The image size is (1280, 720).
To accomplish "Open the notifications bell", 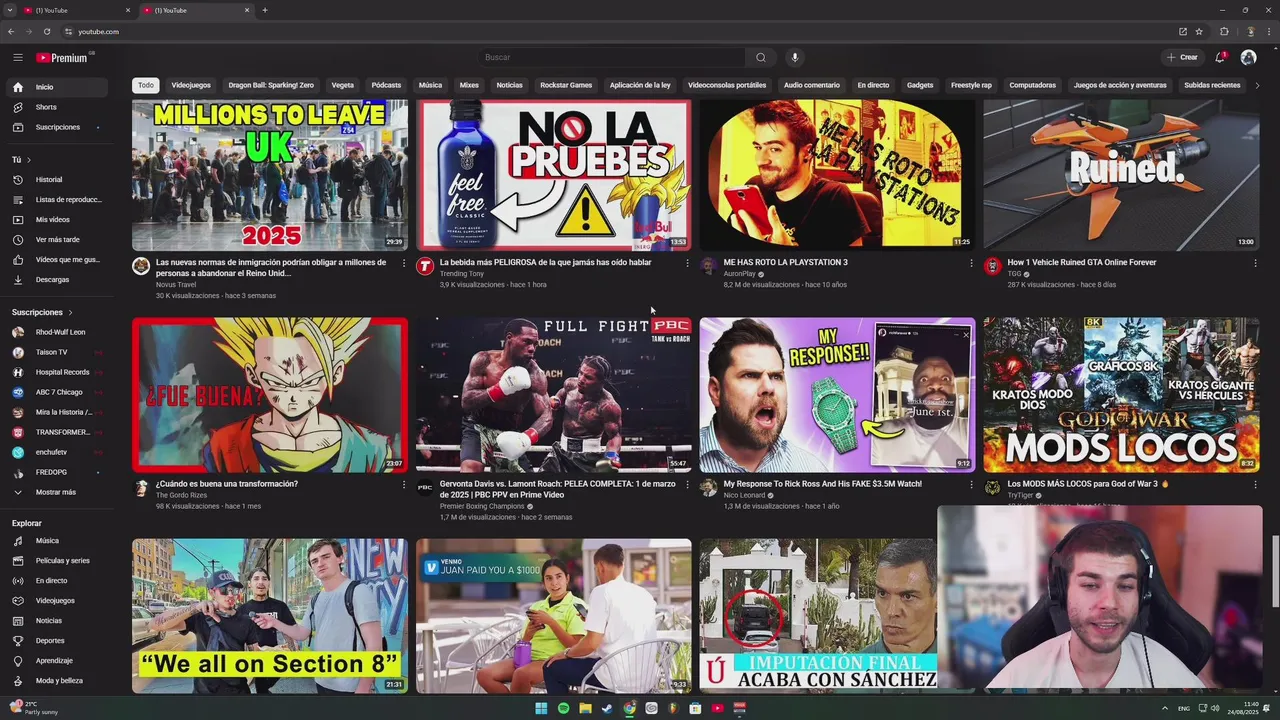I will [1220, 57].
